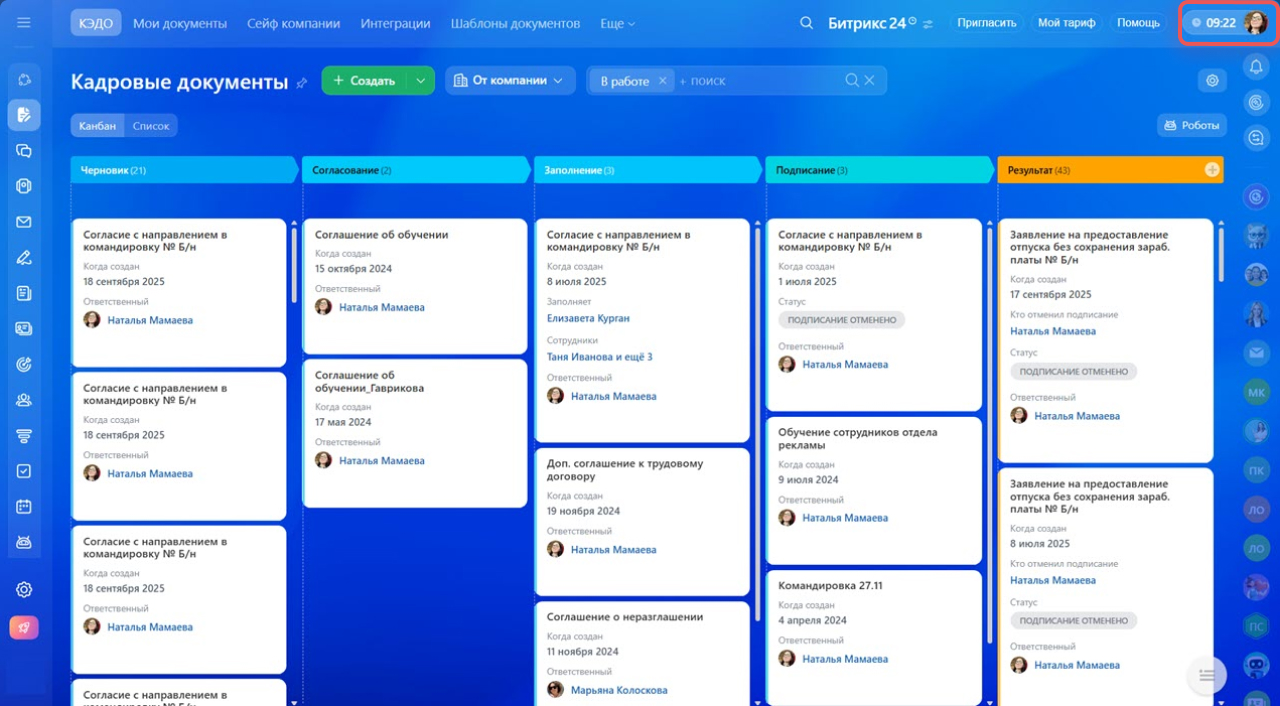Expand the arrow next to Создать button

[421, 81]
